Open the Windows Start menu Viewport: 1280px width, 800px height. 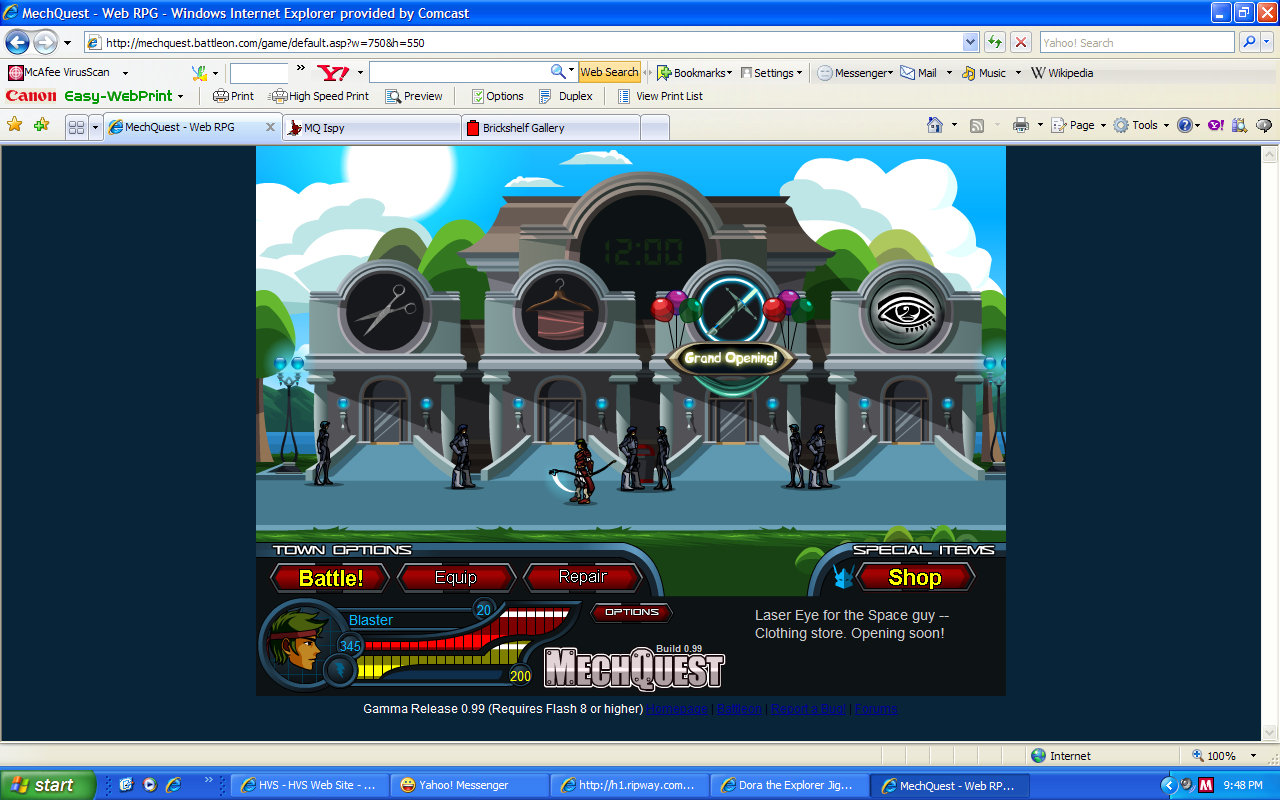[x=47, y=785]
